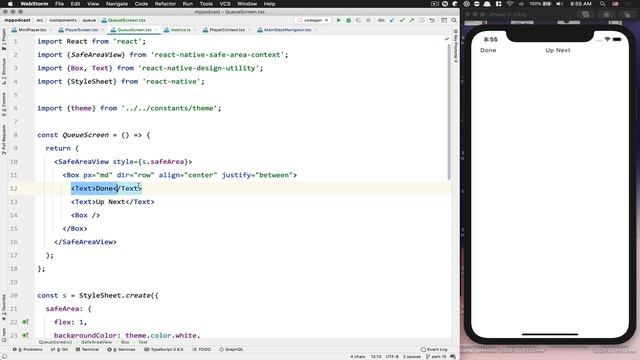The width and height of the screenshot is (640, 360).
Task: Click the theme import on line 6
Action: click(81, 108)
